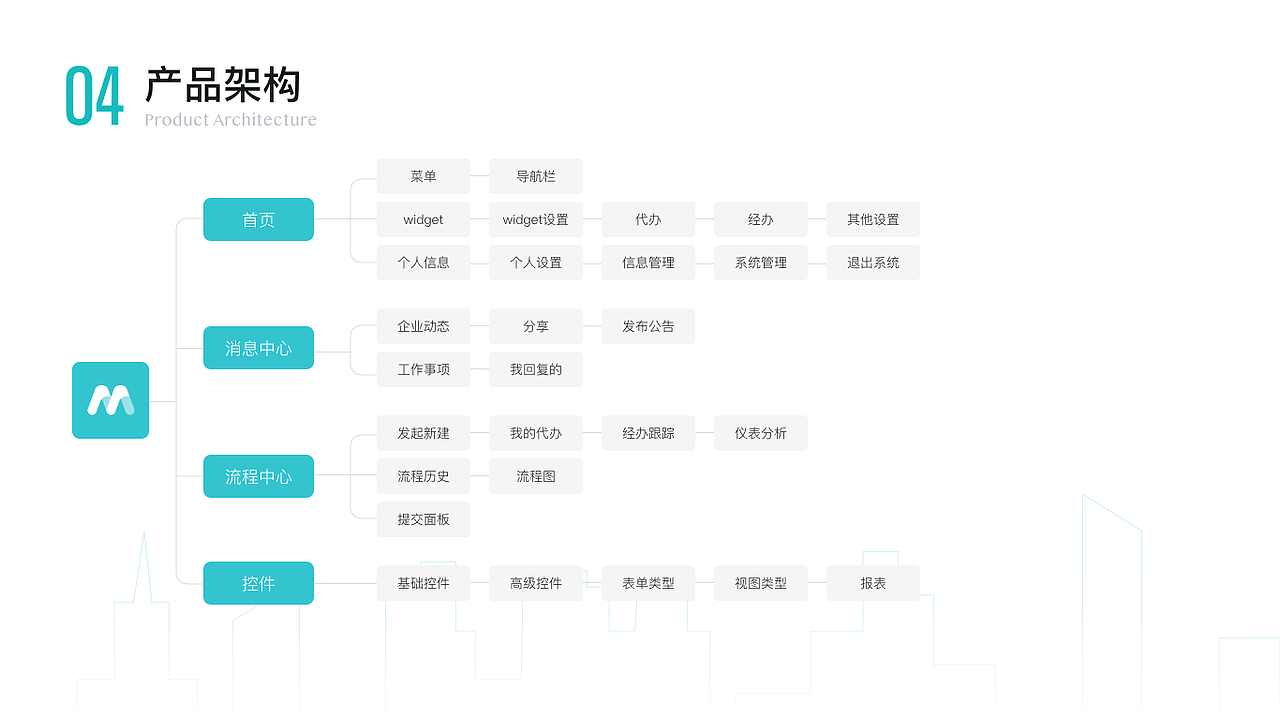The height and width of the screenshot is (720, 1280).
Task: Select the 首页 node
Action: point(258,219)
